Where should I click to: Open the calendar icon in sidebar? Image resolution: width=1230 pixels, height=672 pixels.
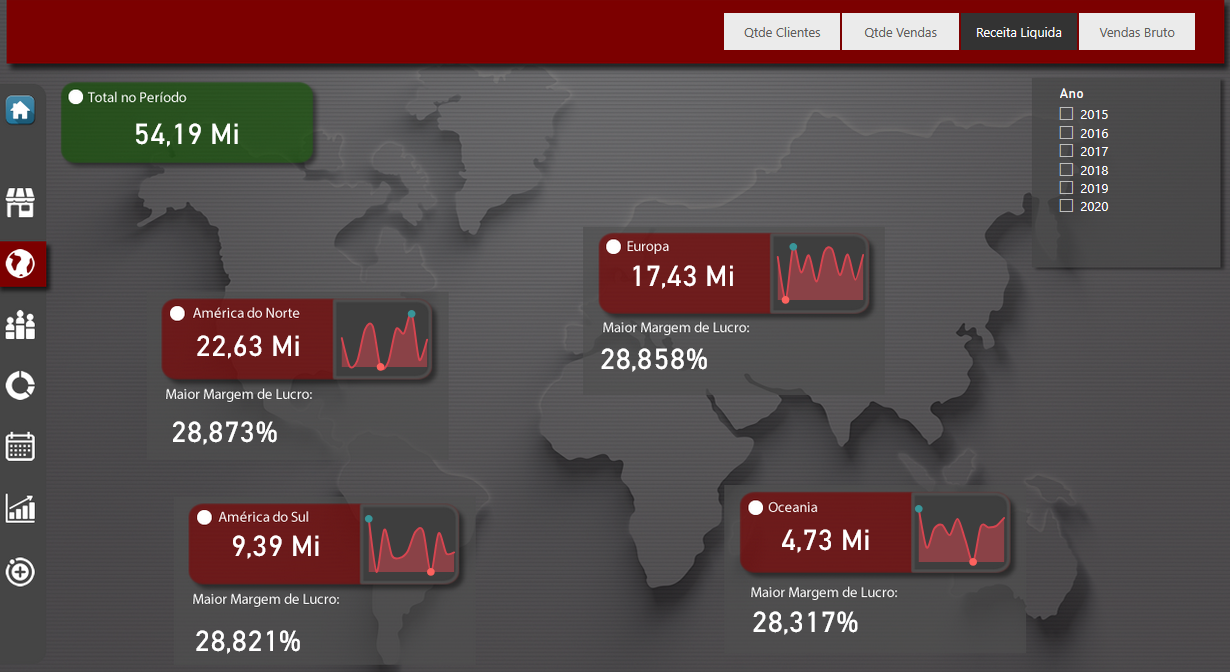(x=20, y=446)
